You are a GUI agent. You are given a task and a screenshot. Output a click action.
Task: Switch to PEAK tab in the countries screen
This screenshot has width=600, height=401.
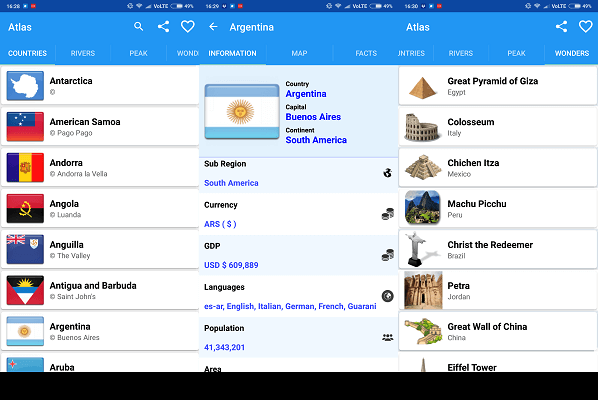pyautogui.click(x=138, y=53)
